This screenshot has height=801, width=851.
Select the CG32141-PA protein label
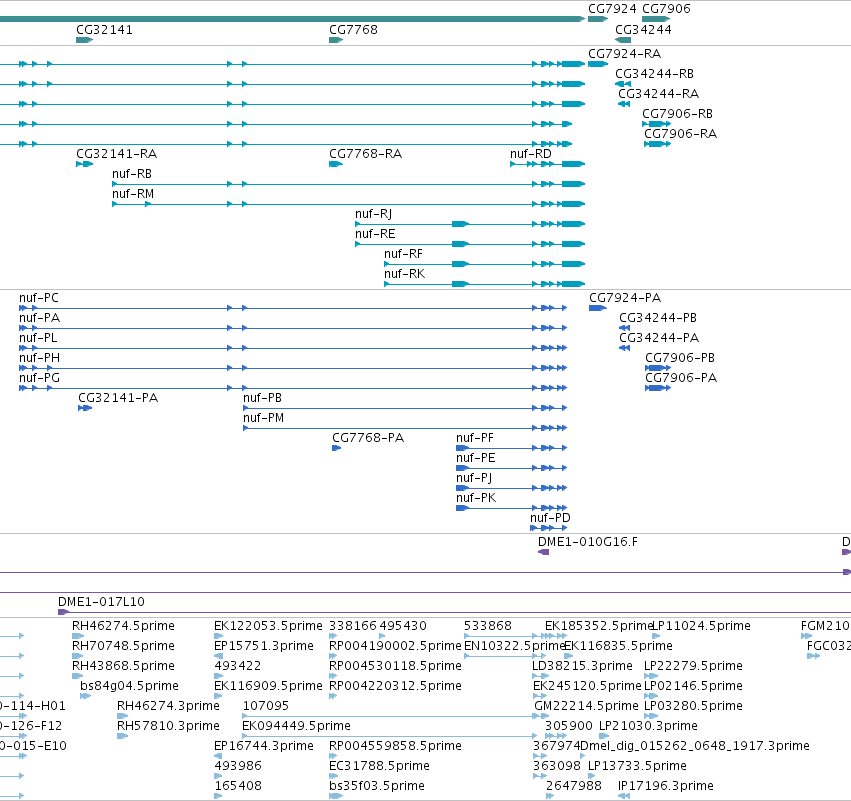click(x=118, y=398)
